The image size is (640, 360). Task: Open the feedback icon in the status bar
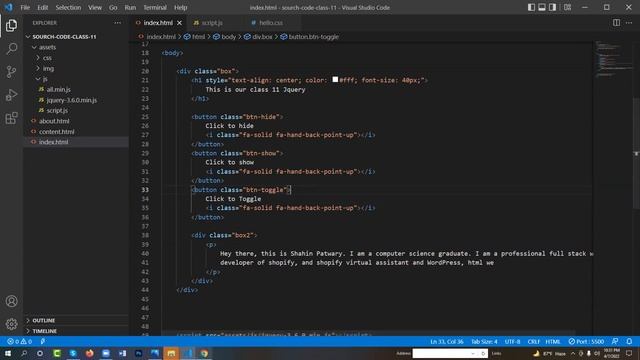pyautogui.click(x=615, y=341)
